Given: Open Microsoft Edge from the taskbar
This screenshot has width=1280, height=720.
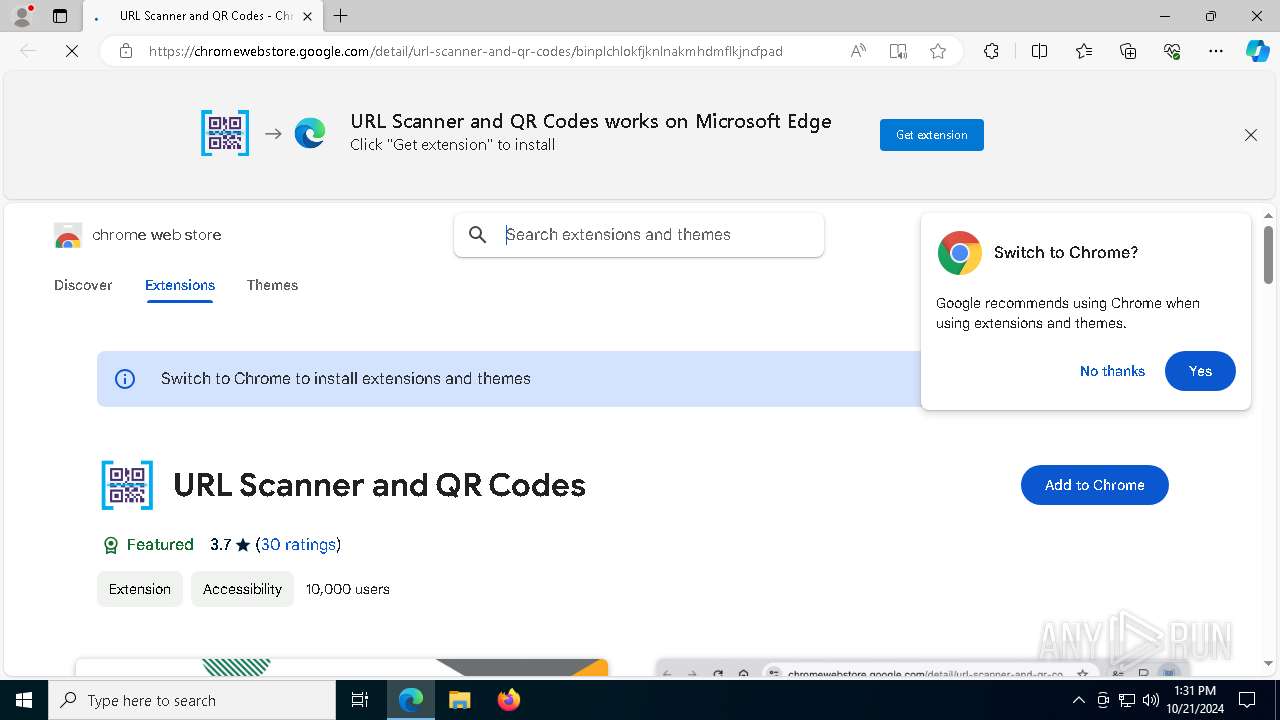Looking at the screenshot, I should (411, 700).
